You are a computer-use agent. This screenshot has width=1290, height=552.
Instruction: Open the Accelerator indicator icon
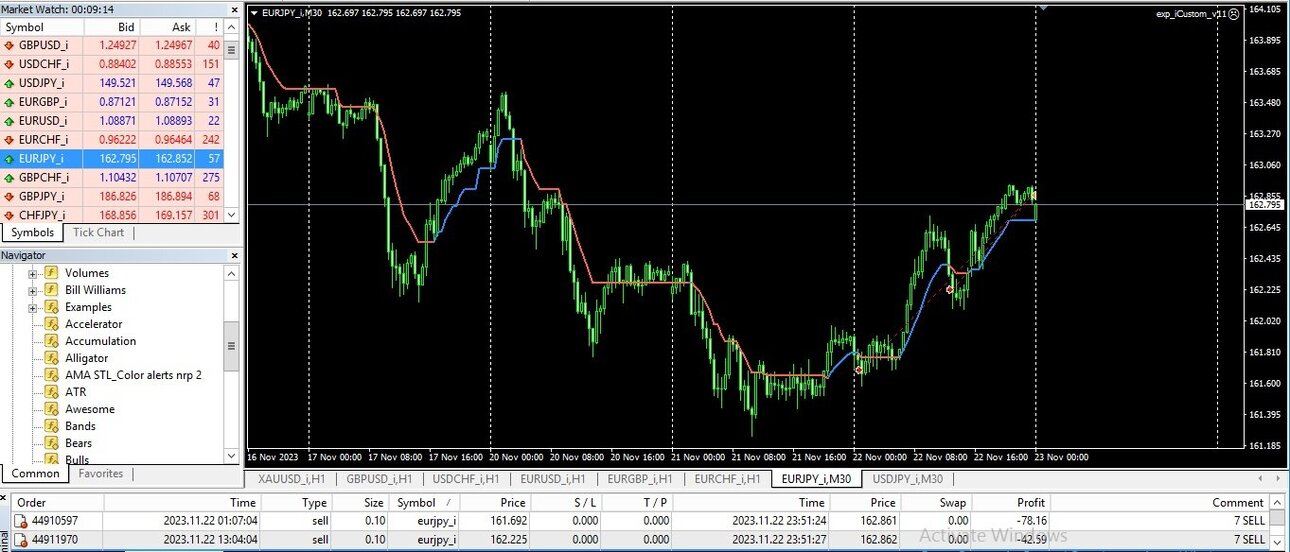coord(50,324)
